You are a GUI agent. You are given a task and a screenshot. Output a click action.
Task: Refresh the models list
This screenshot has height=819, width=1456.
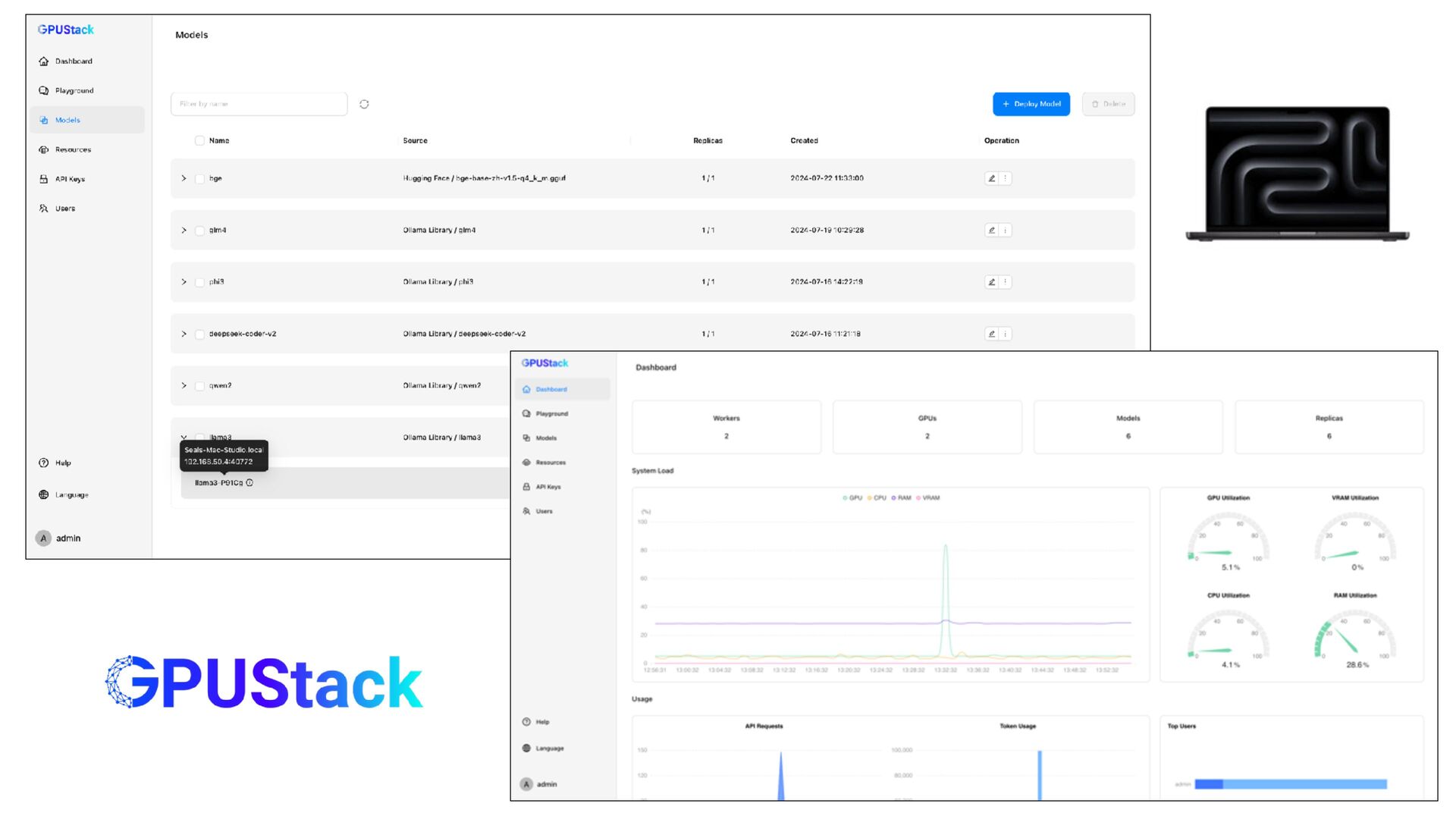pos(364,104)
